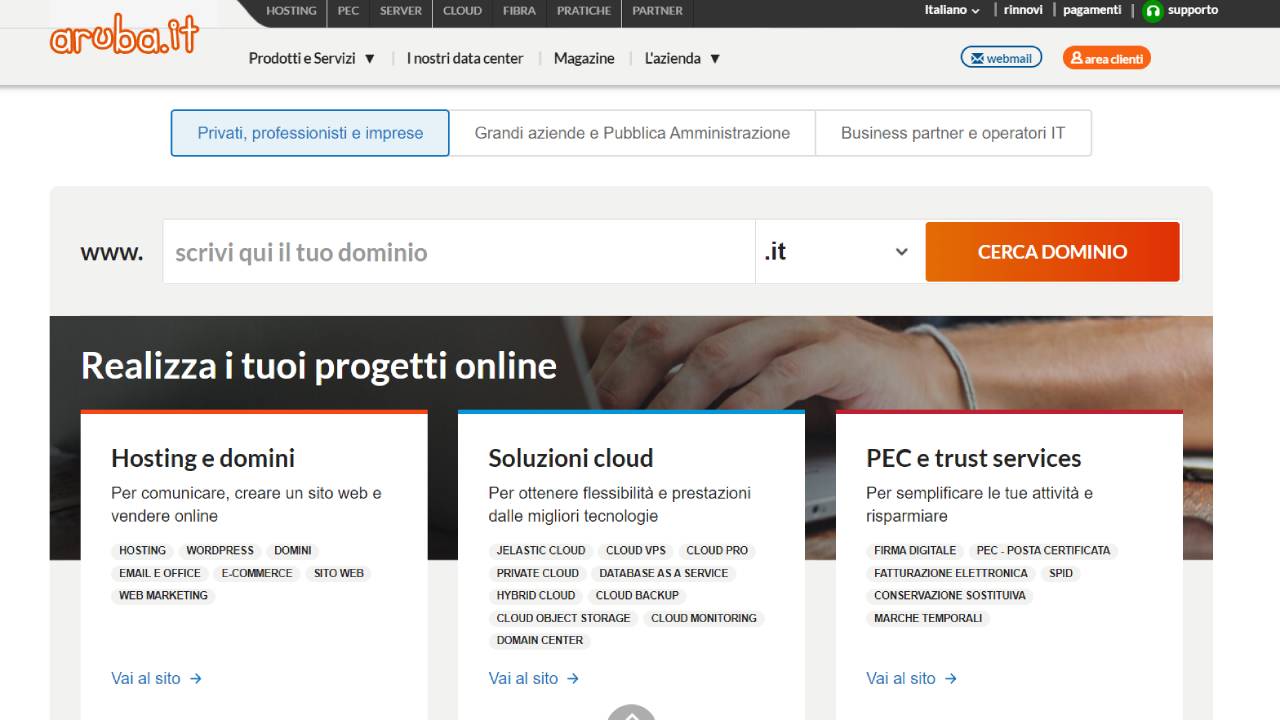Click the aruba.it logo
The image size is (1280, 720).
click(124, 36)
